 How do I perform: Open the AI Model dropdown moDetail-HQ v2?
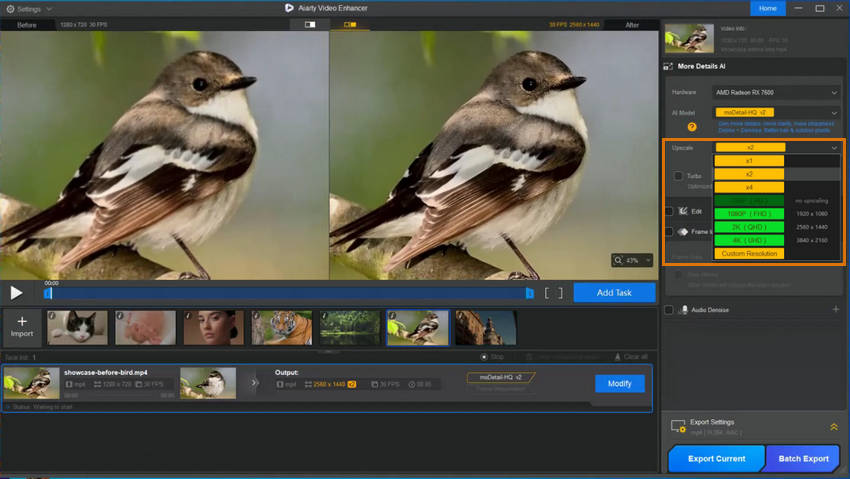coord(776,113)
